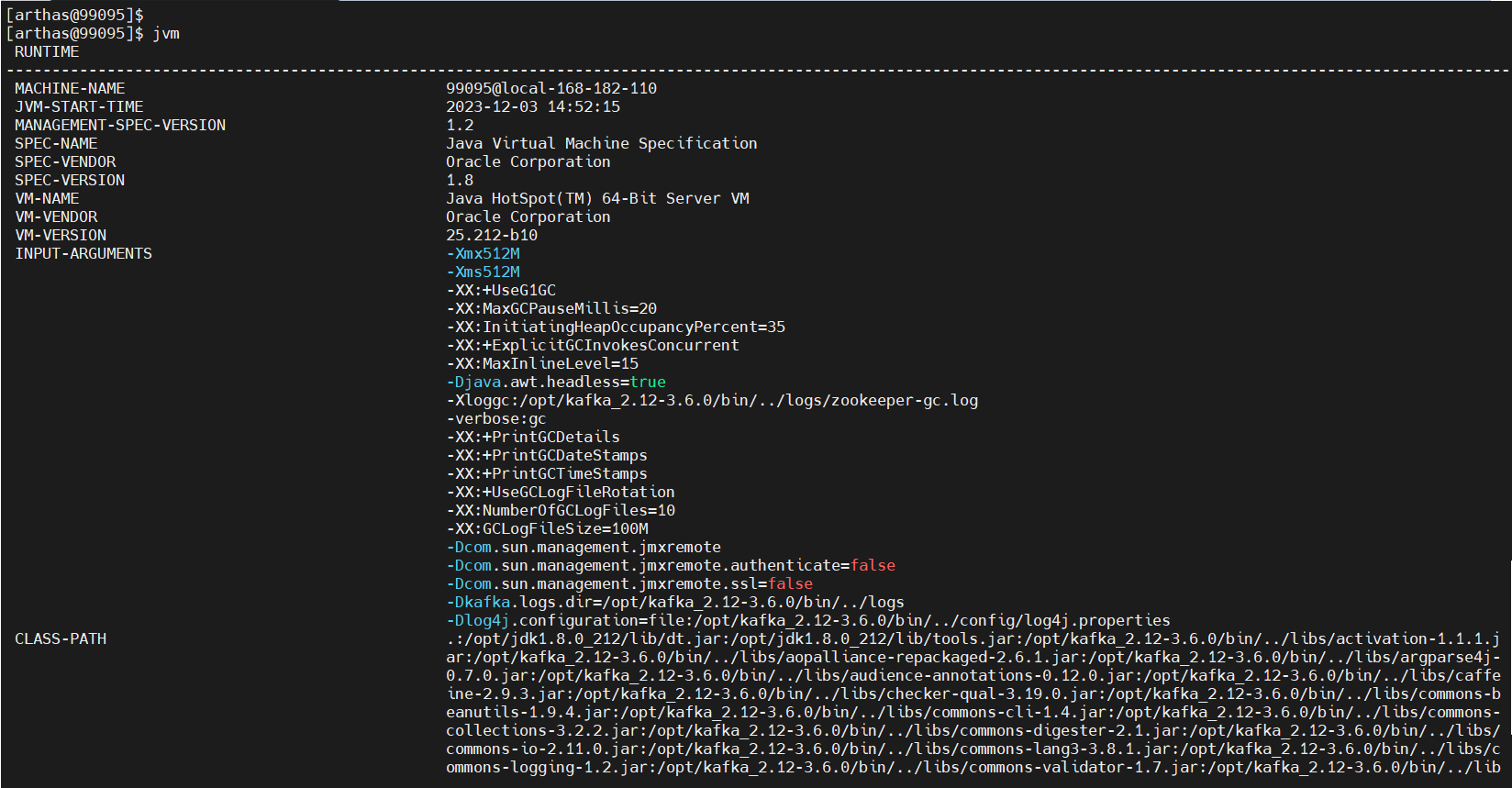Click 'Java HotSpot(TM) 64-Bit Server VM' text

click(x=597, y=199)
